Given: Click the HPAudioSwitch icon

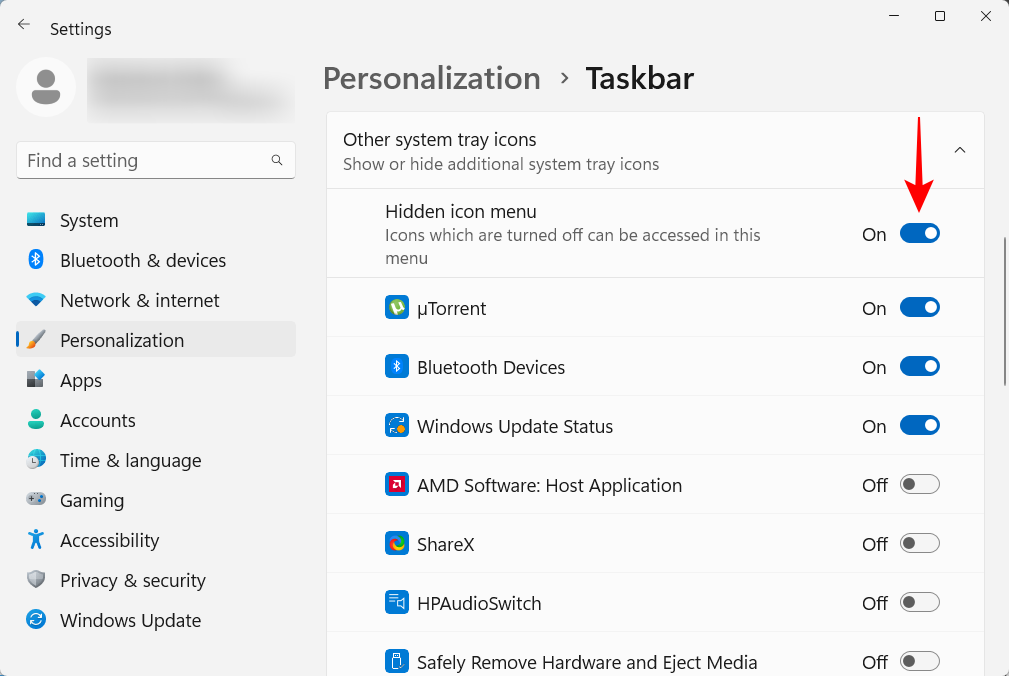Looking at the screenshot, I should pos(397,602).
